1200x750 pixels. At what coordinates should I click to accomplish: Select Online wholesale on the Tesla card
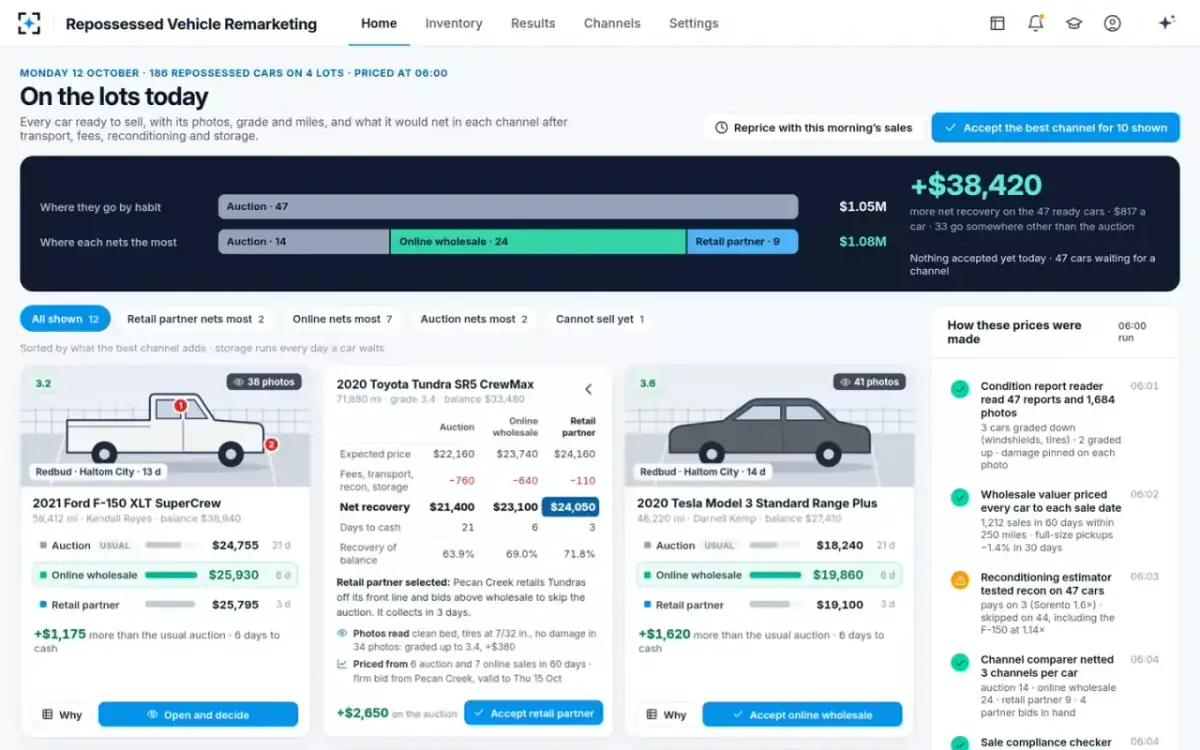click(x=769, y=575)
